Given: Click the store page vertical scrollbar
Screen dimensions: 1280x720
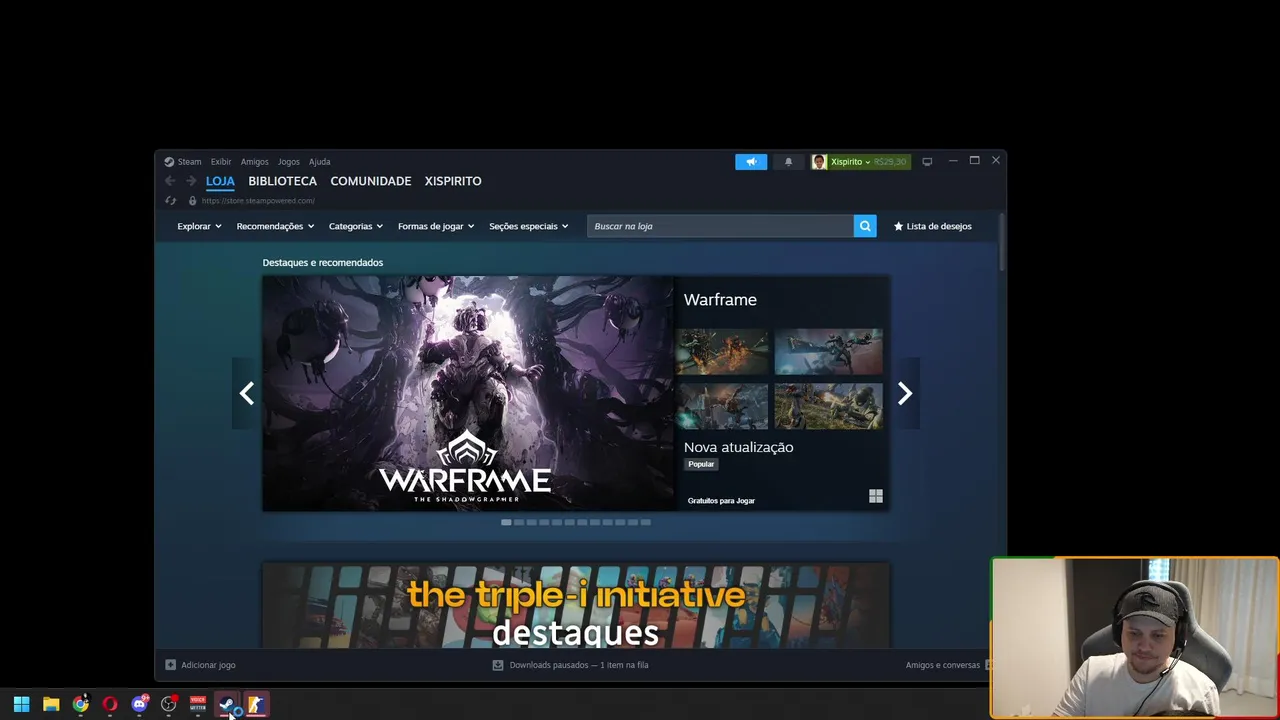Looking at the screenshot, I should pyautogui.click(x=1002, y=243).
